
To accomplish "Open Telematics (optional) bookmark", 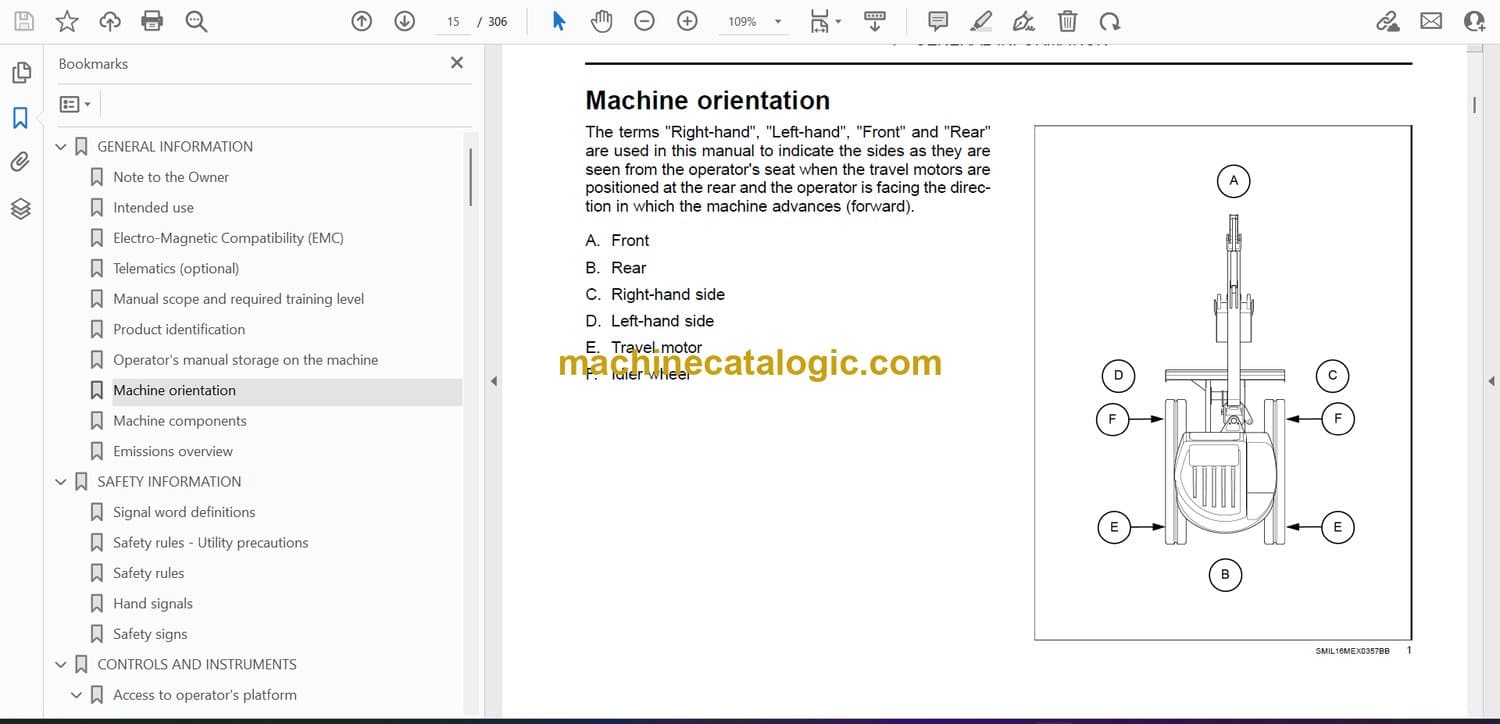I will point(176,268).
